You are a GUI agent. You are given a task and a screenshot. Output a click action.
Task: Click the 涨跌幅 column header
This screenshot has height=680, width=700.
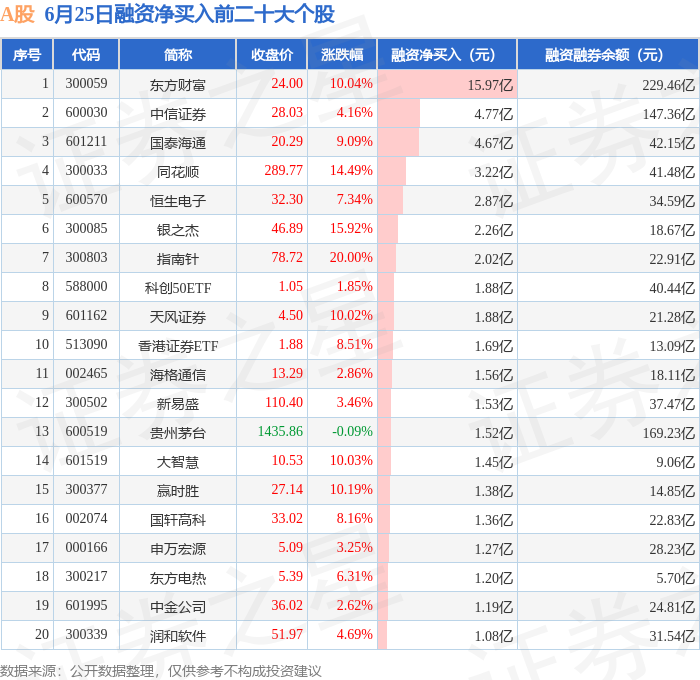342,54
